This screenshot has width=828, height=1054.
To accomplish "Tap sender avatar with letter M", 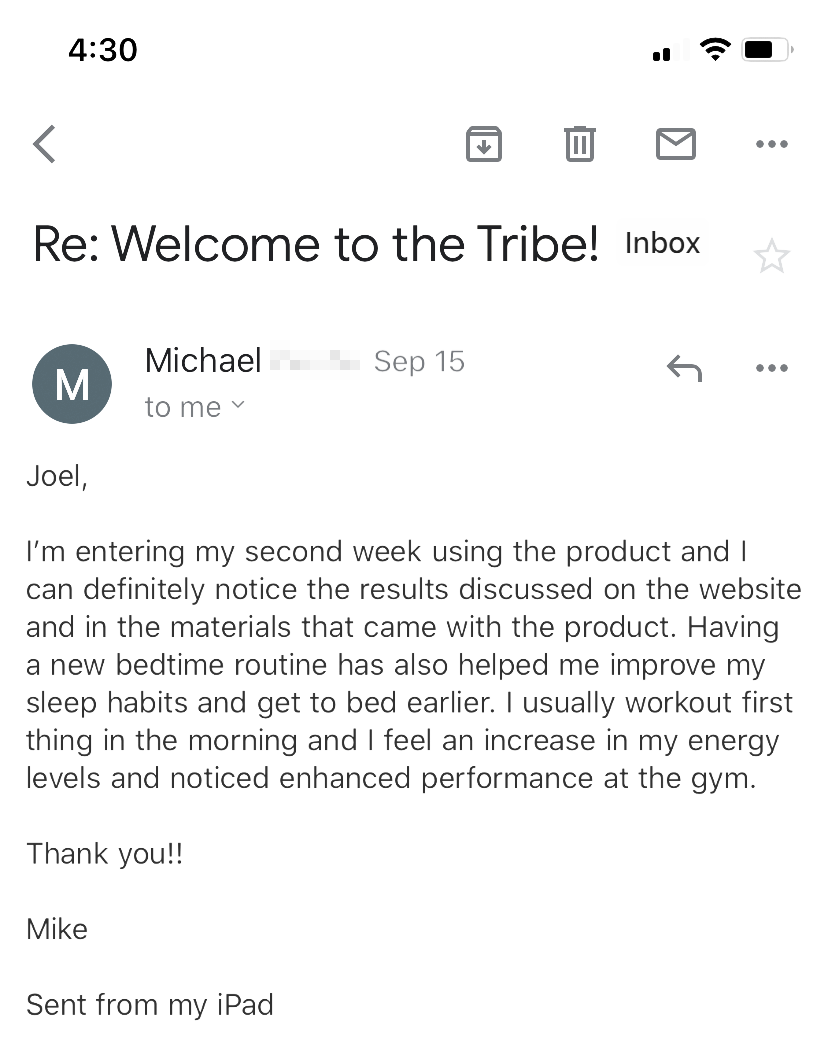I will 72,384.
